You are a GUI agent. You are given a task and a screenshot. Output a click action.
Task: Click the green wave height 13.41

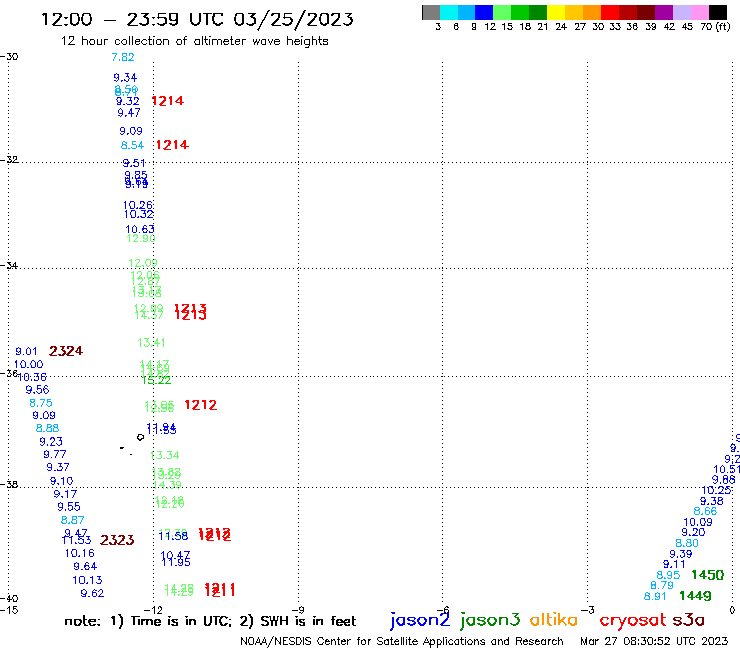point(151,343)
